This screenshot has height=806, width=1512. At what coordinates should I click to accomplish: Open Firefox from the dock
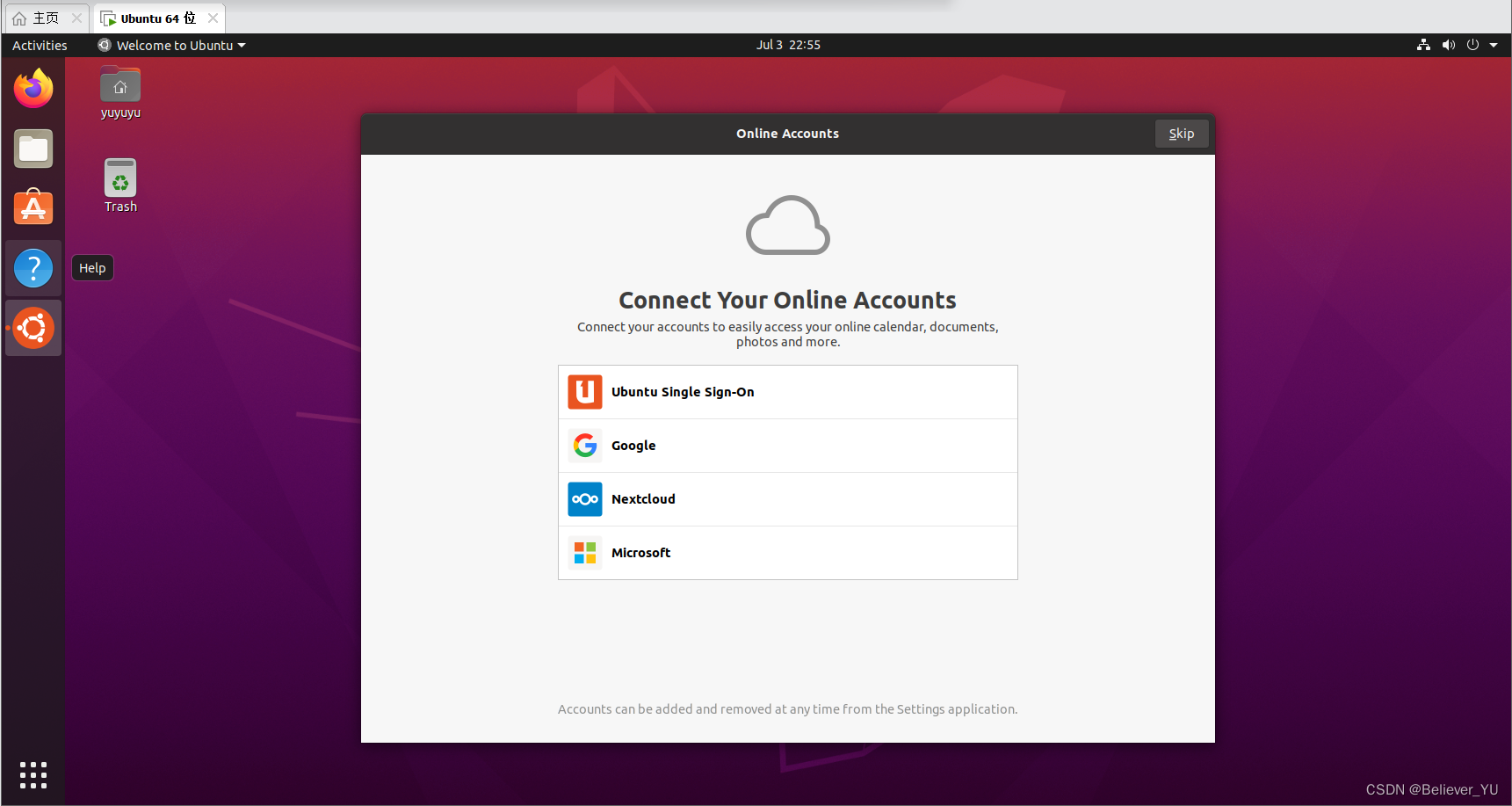(33, 89)
